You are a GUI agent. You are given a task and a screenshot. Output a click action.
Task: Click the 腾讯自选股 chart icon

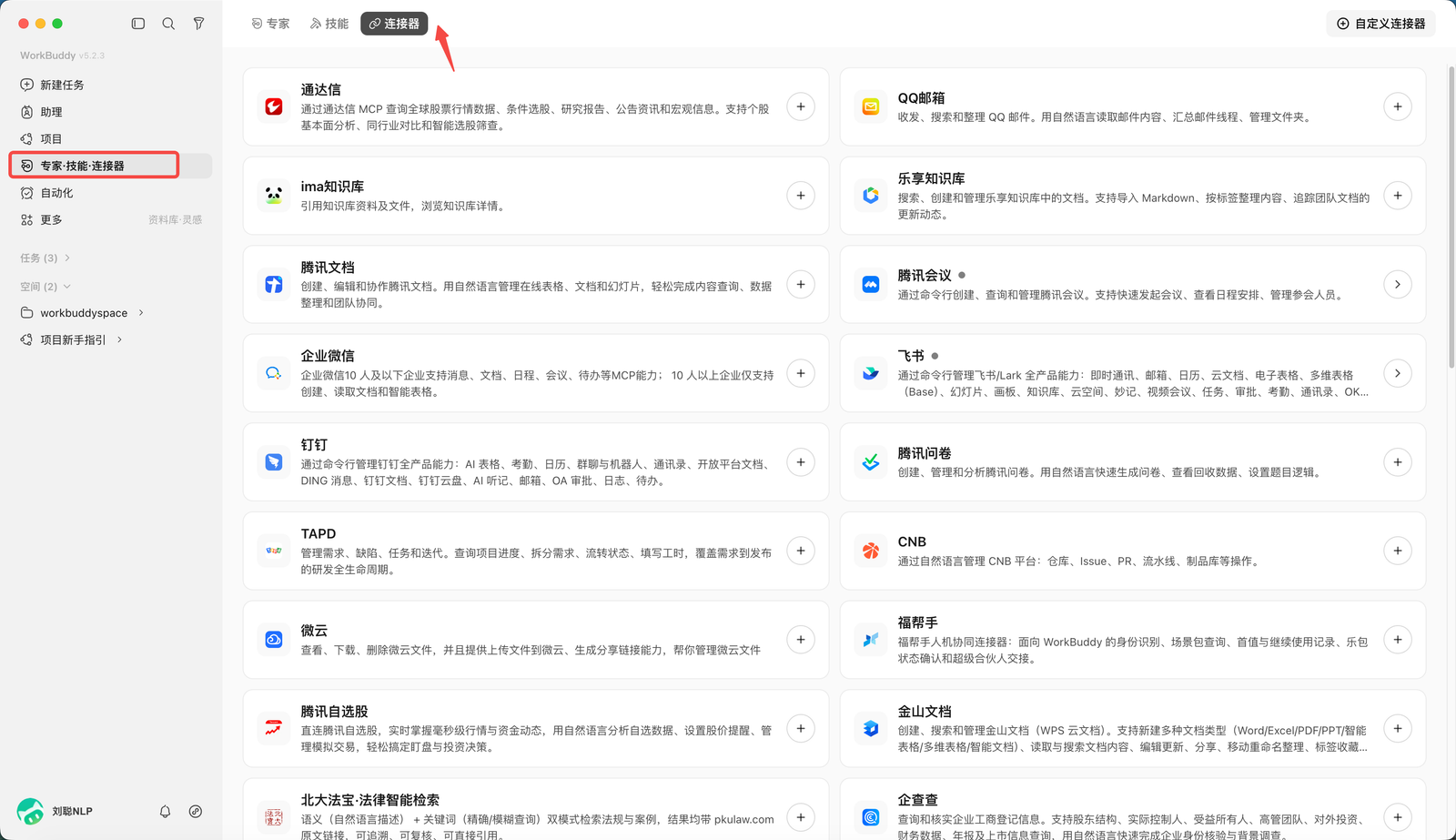pyautogui.click(x=274, y=728)
